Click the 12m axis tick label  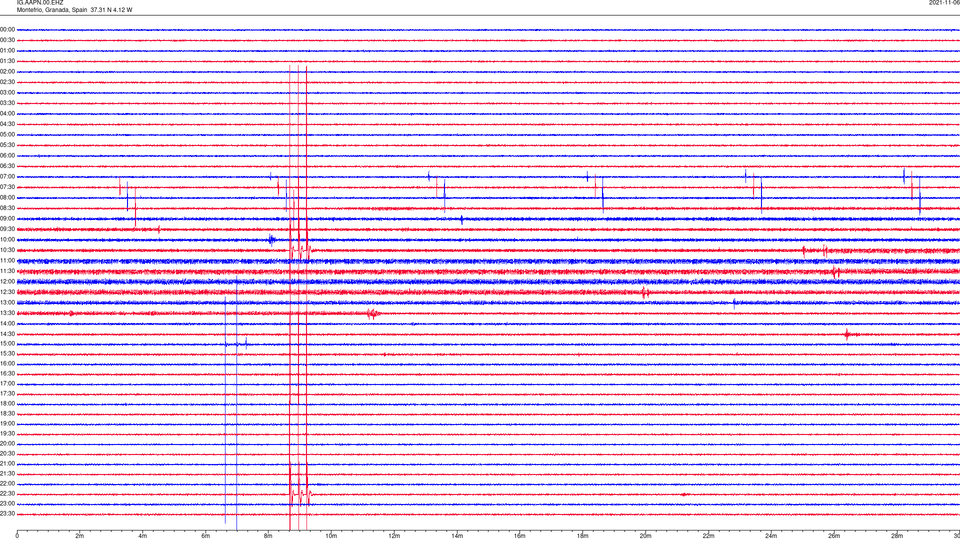pos(394,536)
